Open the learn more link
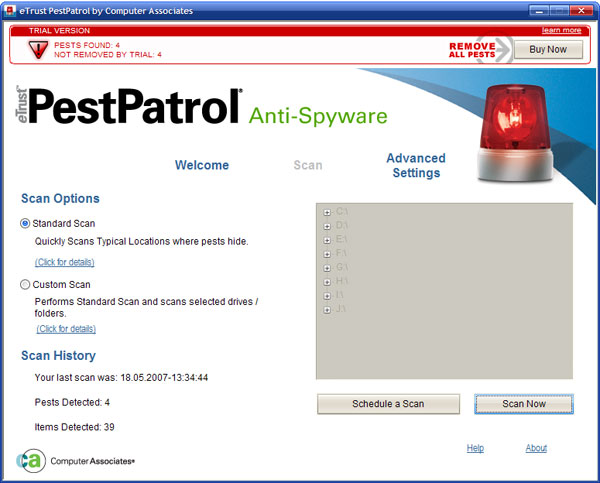The width and height of the screenshot is (600, 483). 561,30
